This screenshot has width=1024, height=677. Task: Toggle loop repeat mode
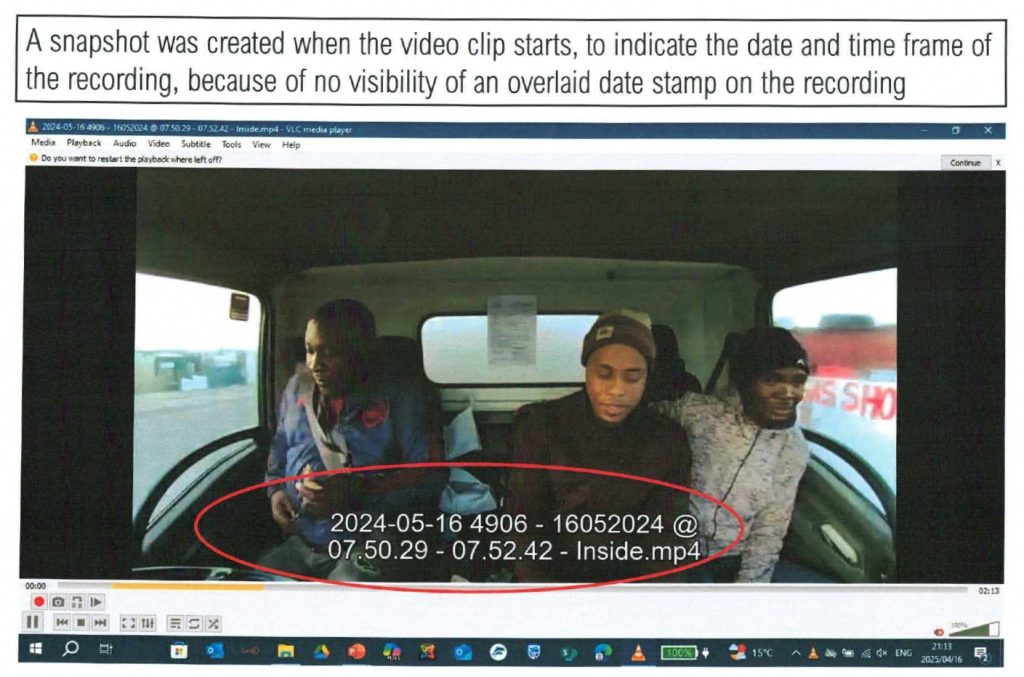click(x=194, y=623)
